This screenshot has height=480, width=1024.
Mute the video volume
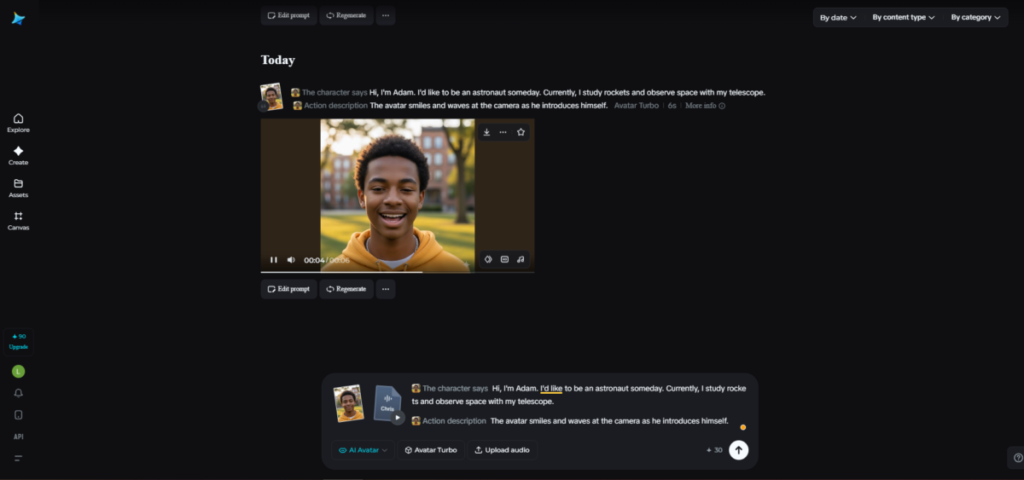point(291,260)
